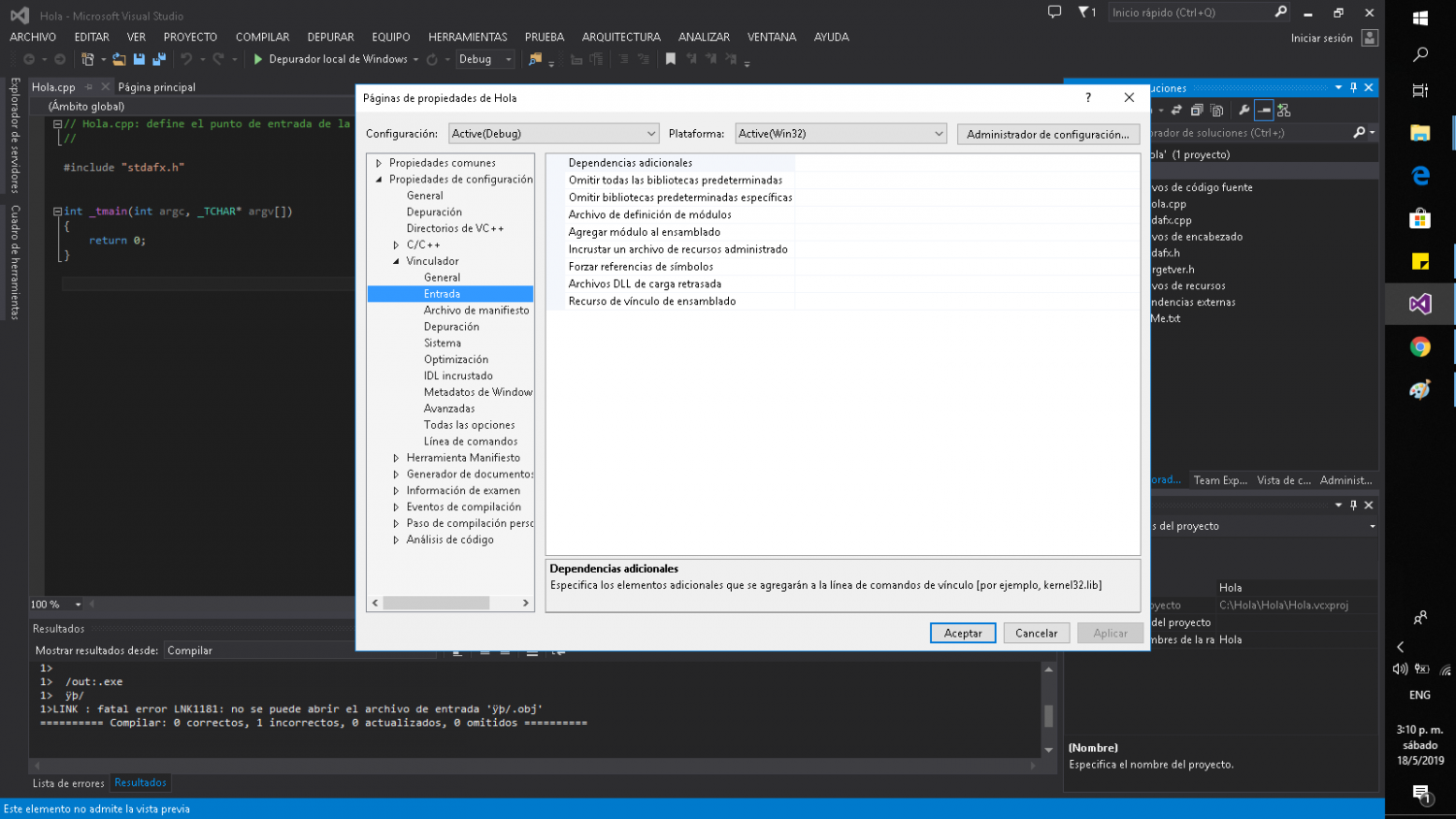Open Microsoft Store from the taskbar
The image size is (1456, 819).
(1420, 218)
